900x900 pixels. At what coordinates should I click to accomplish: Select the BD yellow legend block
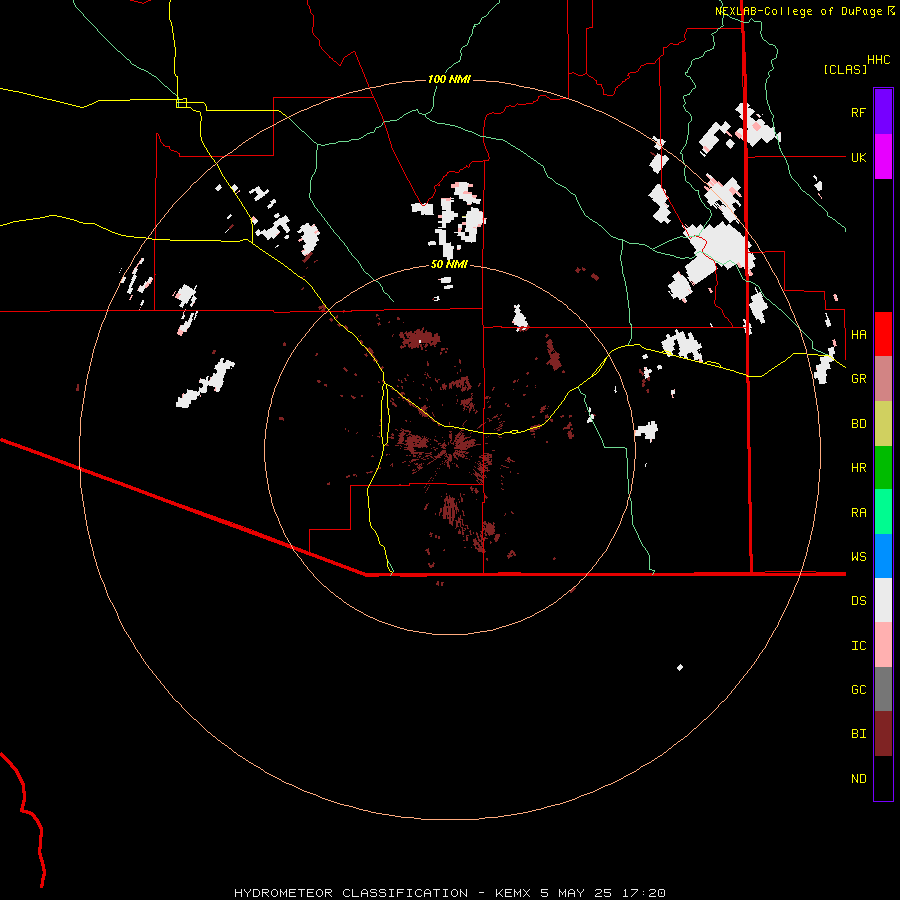click(x=883, y=423)
